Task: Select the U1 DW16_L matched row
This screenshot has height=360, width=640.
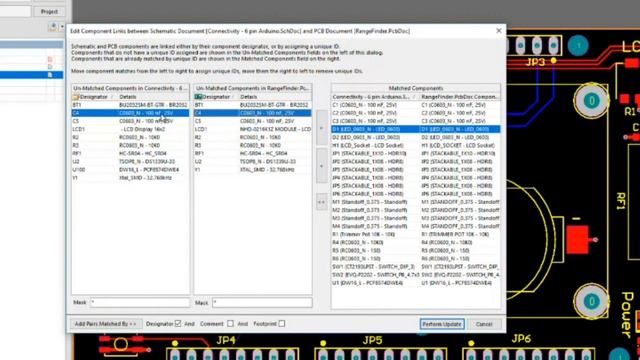Action: click(x=416, y=283)
